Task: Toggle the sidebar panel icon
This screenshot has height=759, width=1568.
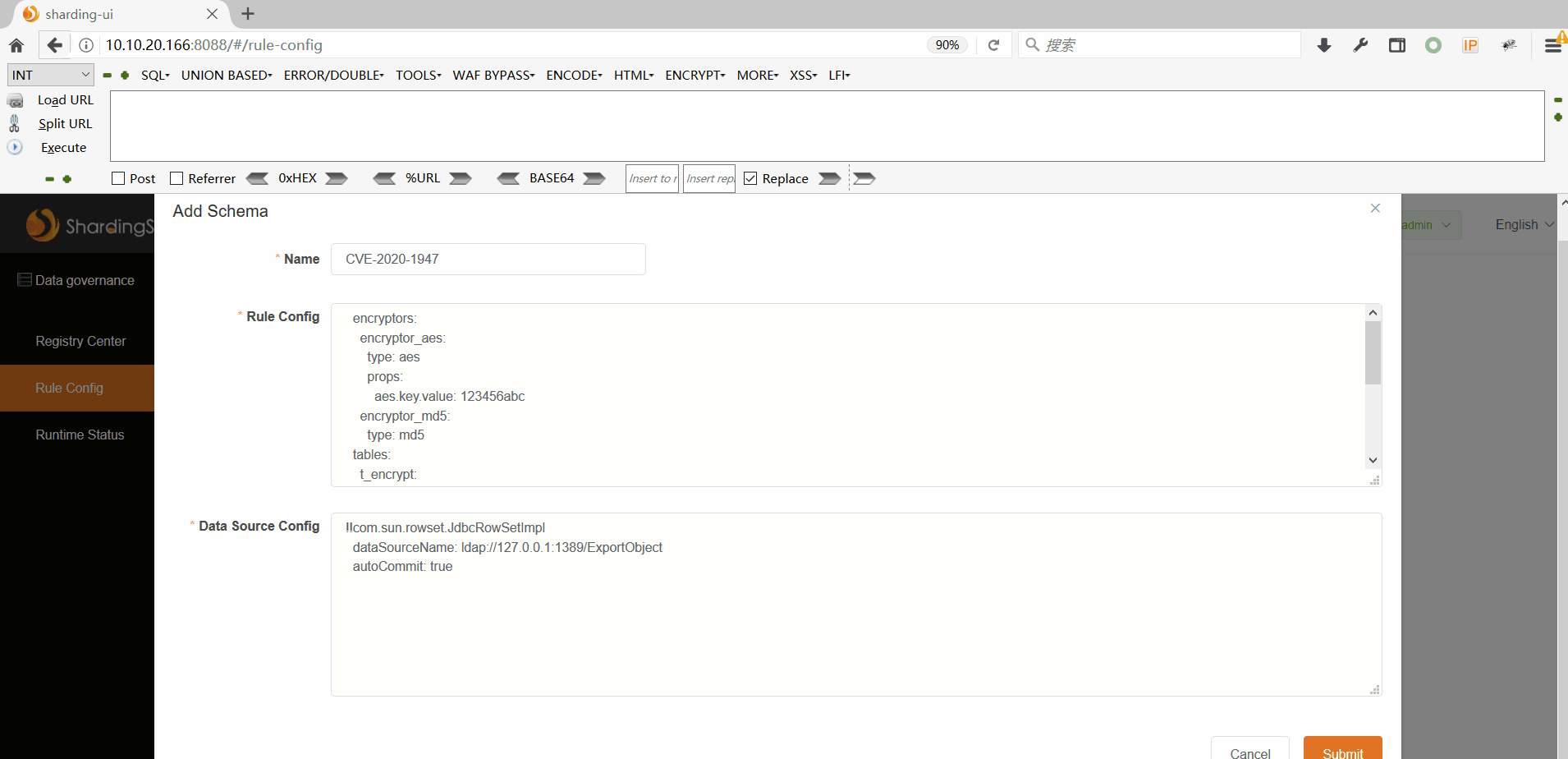Action: [x=1397, y=45]
